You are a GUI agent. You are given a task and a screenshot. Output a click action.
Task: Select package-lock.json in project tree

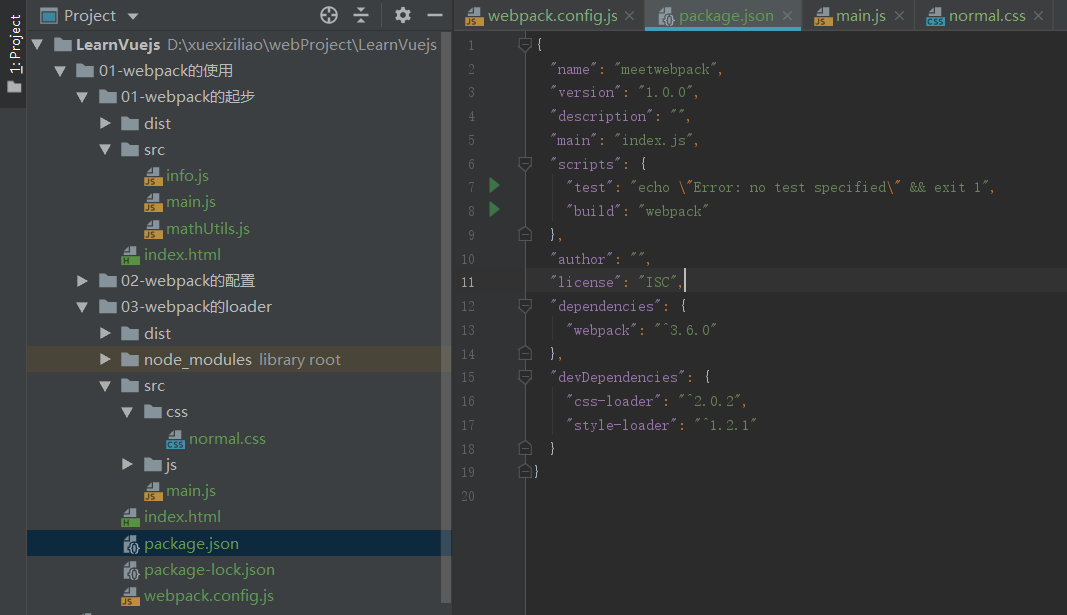tap(208, 570)
